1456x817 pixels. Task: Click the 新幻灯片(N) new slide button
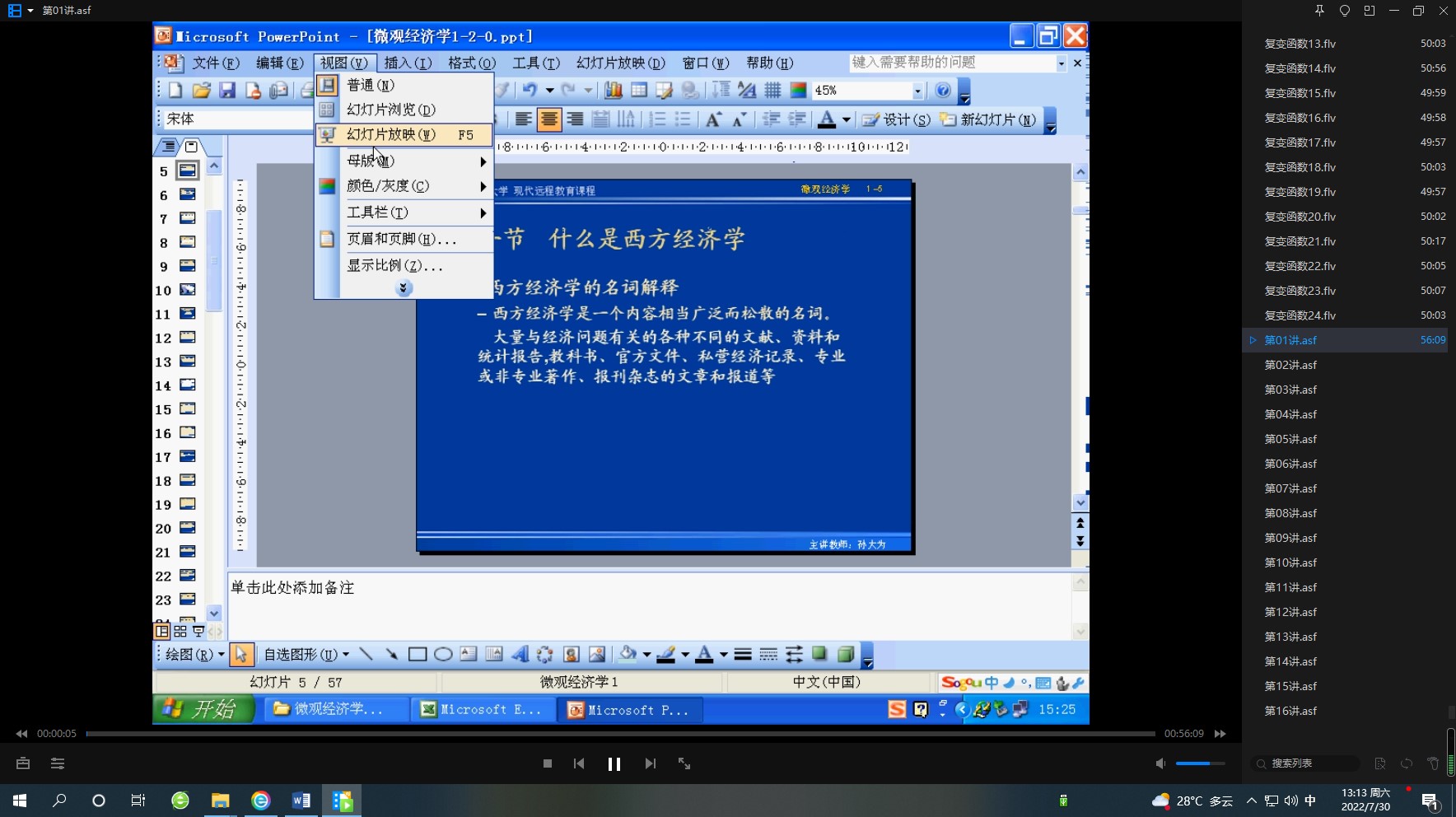tap(987, 119)
